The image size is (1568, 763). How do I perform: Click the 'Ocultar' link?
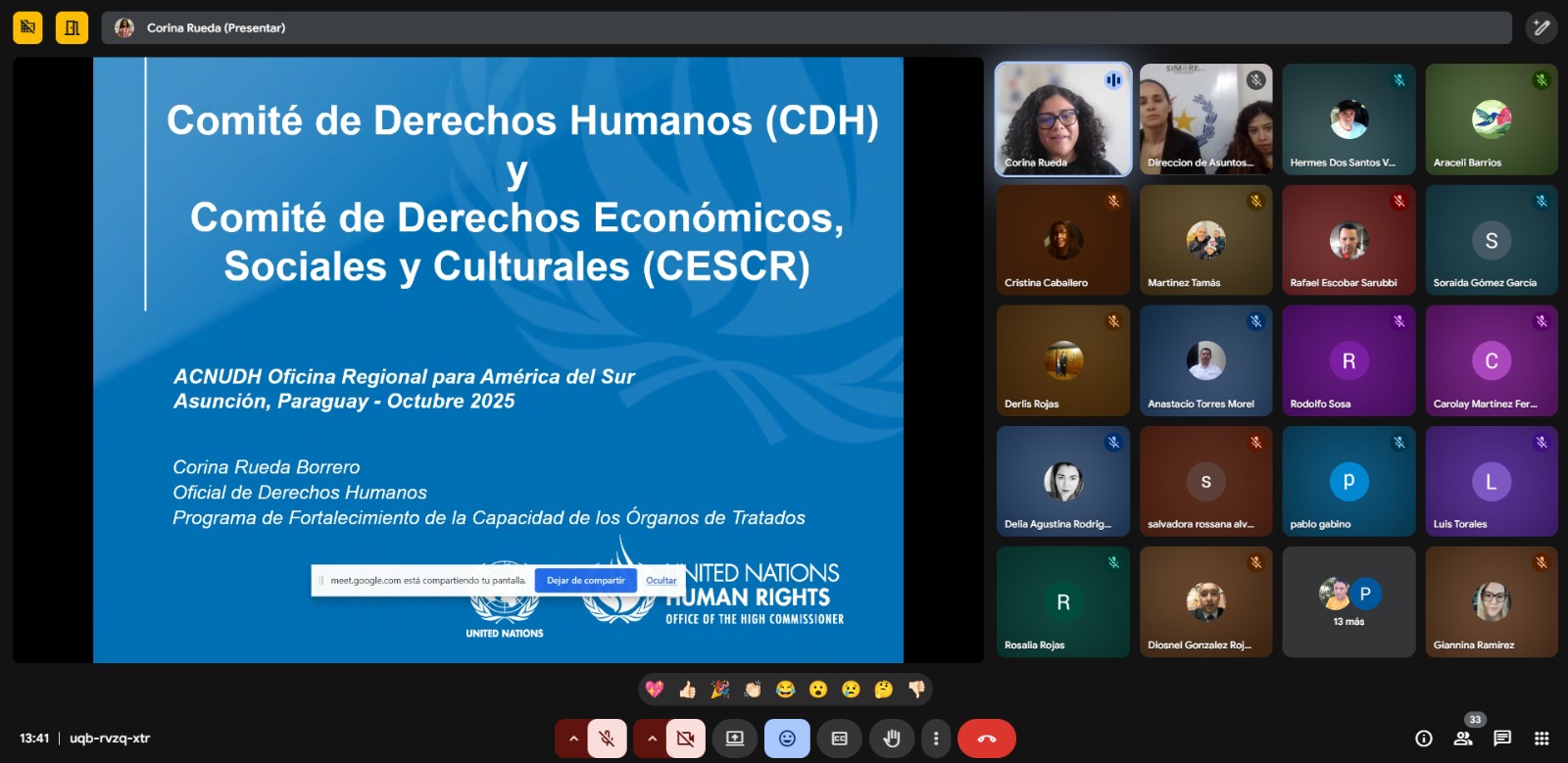[x=661, y=580]
